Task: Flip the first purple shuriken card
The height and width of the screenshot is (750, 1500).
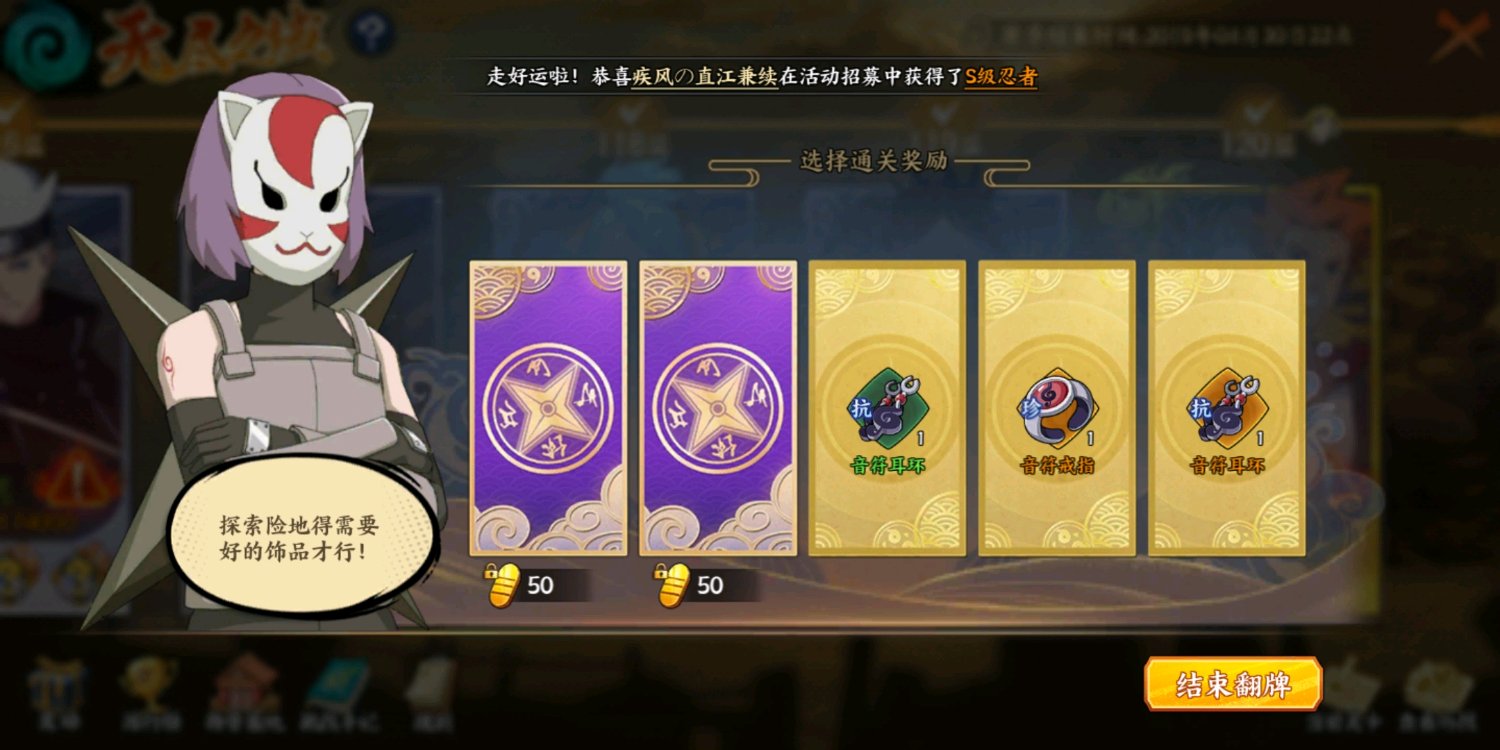Action: (548, 408)
